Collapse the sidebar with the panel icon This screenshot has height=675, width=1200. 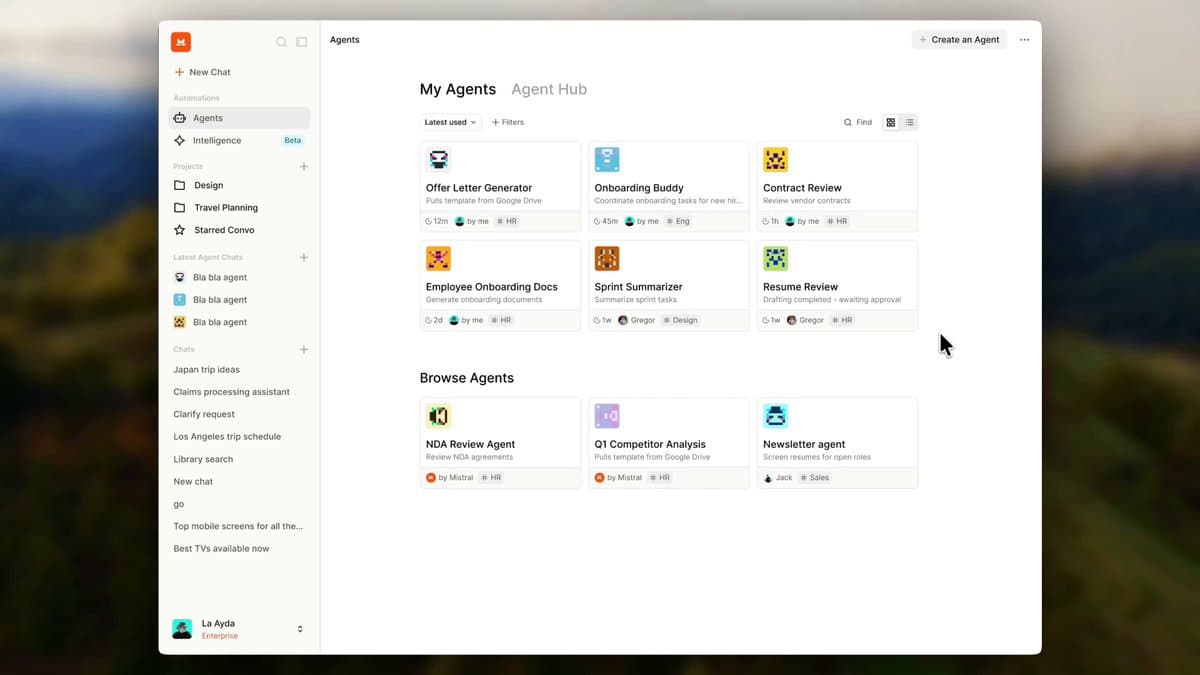[x=301, y=42]
